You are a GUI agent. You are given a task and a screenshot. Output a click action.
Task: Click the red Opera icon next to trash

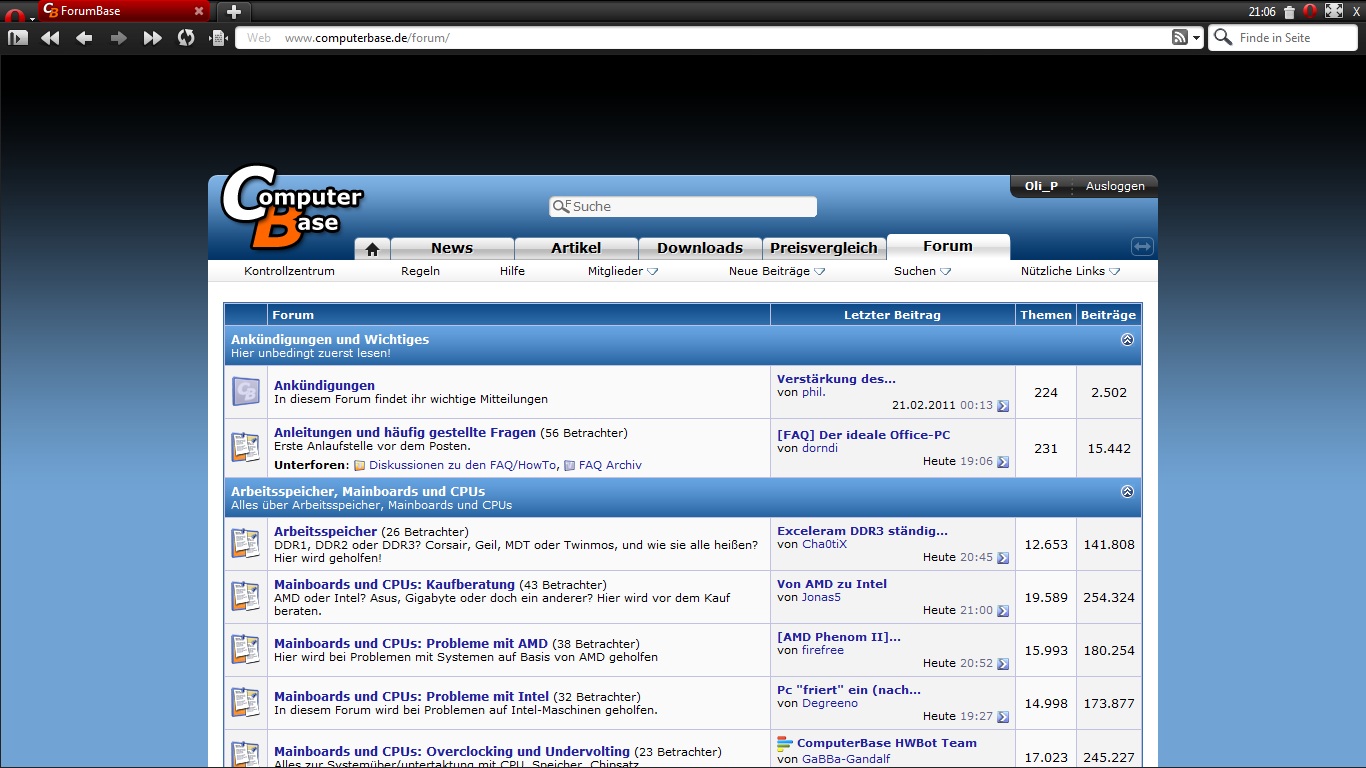1309,12
